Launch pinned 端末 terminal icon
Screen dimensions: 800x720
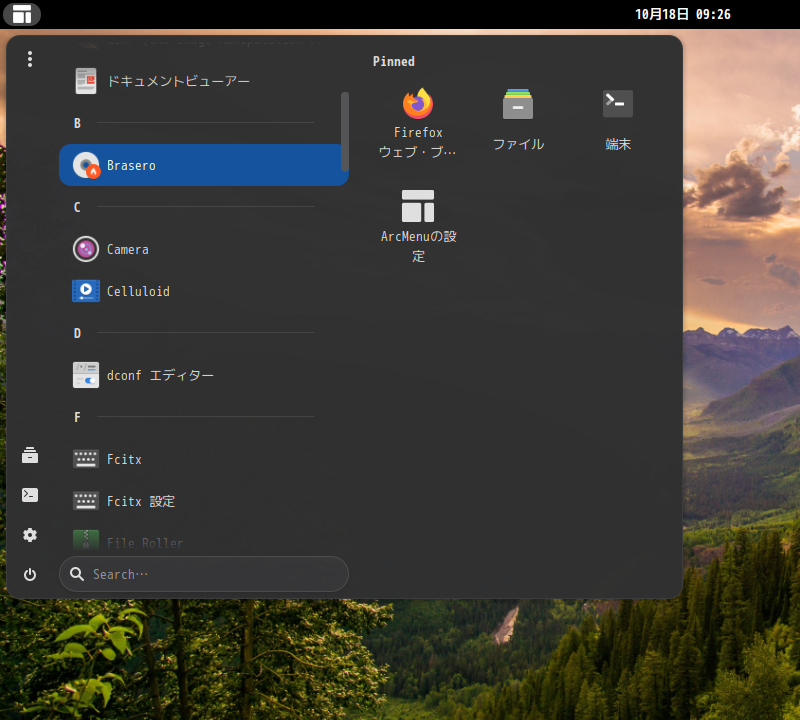pyautogui.click(x=618, y=104)
